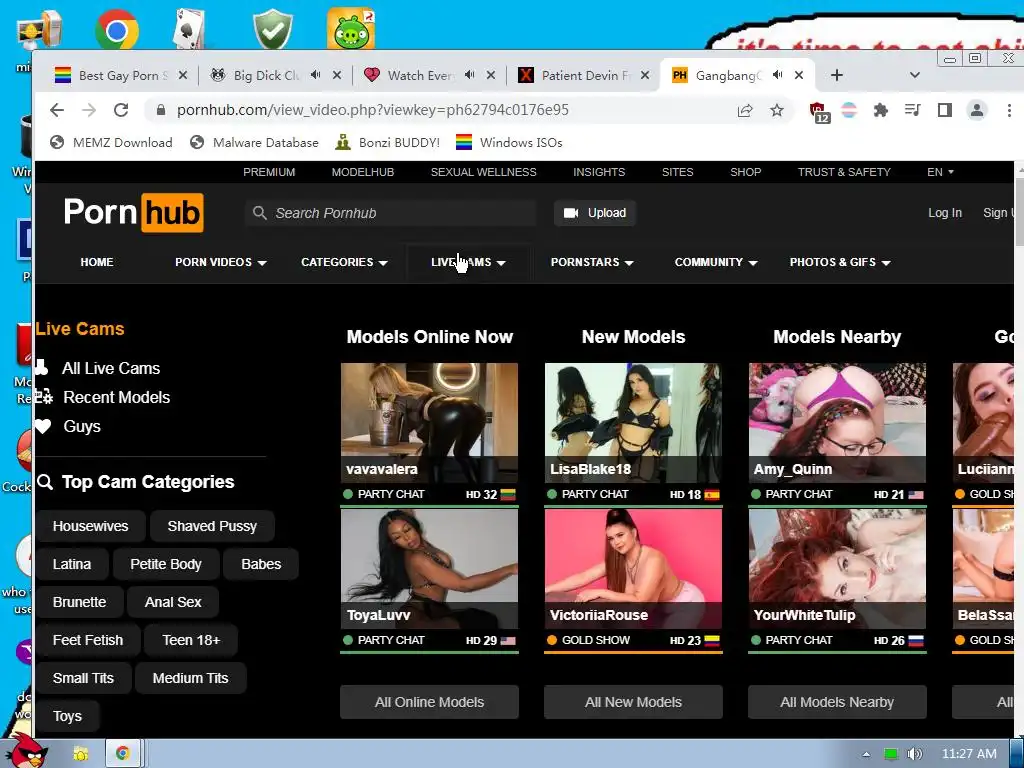Click the Angry Bird start button
The height and width of the screenshot is (768, 1024).
coord(27,751)
